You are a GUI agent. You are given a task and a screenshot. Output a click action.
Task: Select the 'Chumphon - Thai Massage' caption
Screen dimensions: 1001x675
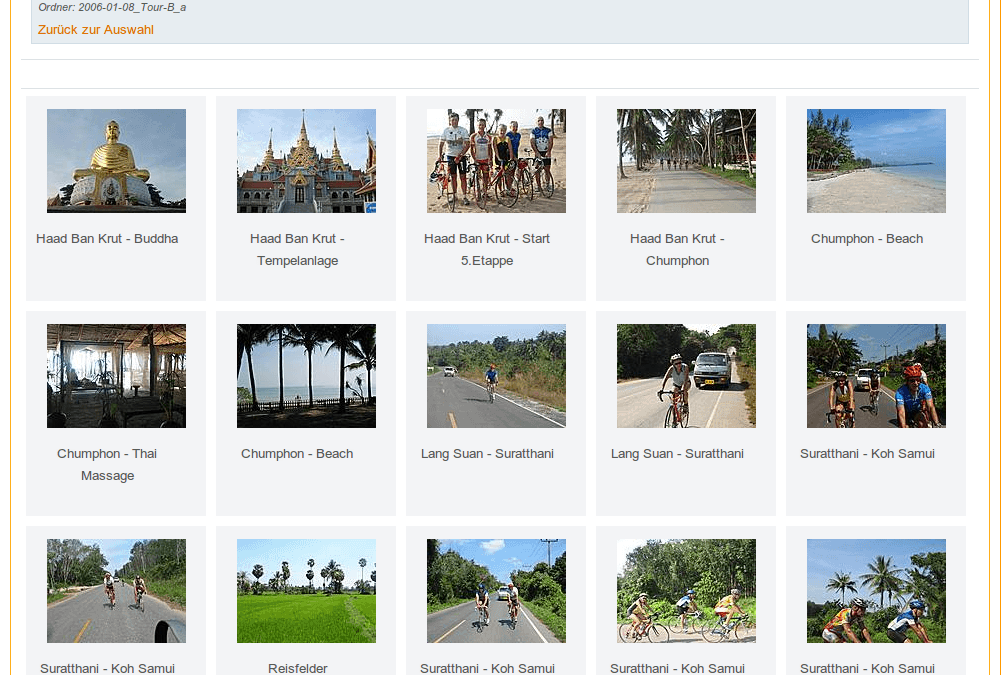(107, 465)
